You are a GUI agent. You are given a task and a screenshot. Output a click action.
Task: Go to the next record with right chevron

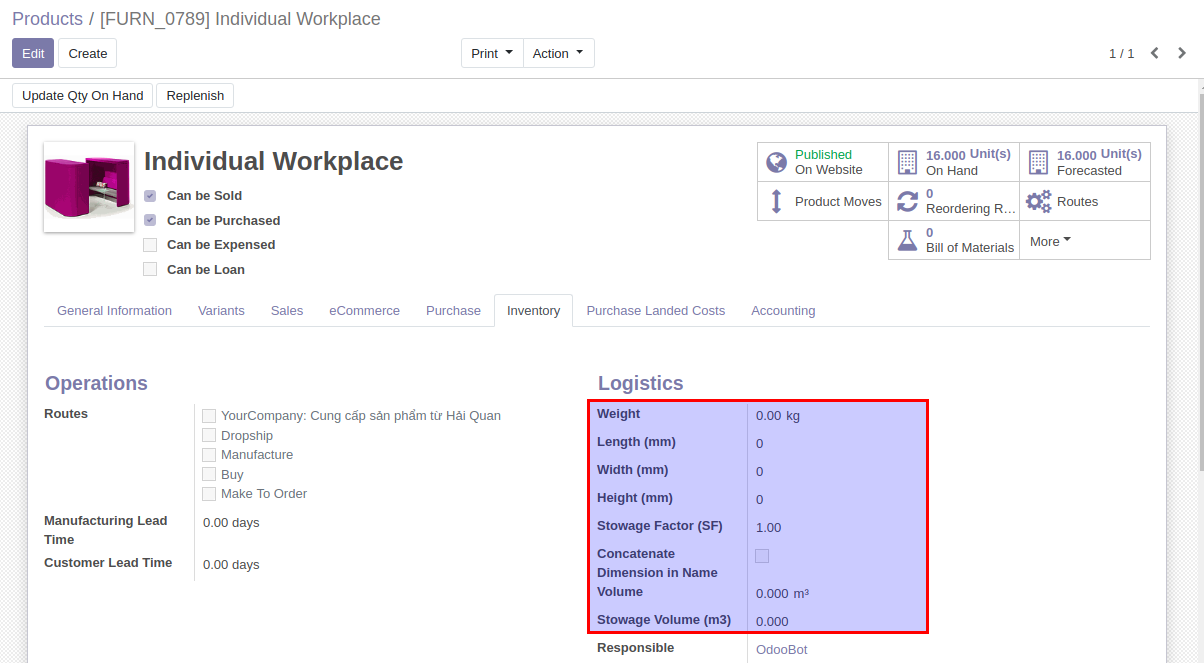[1182, 53]
